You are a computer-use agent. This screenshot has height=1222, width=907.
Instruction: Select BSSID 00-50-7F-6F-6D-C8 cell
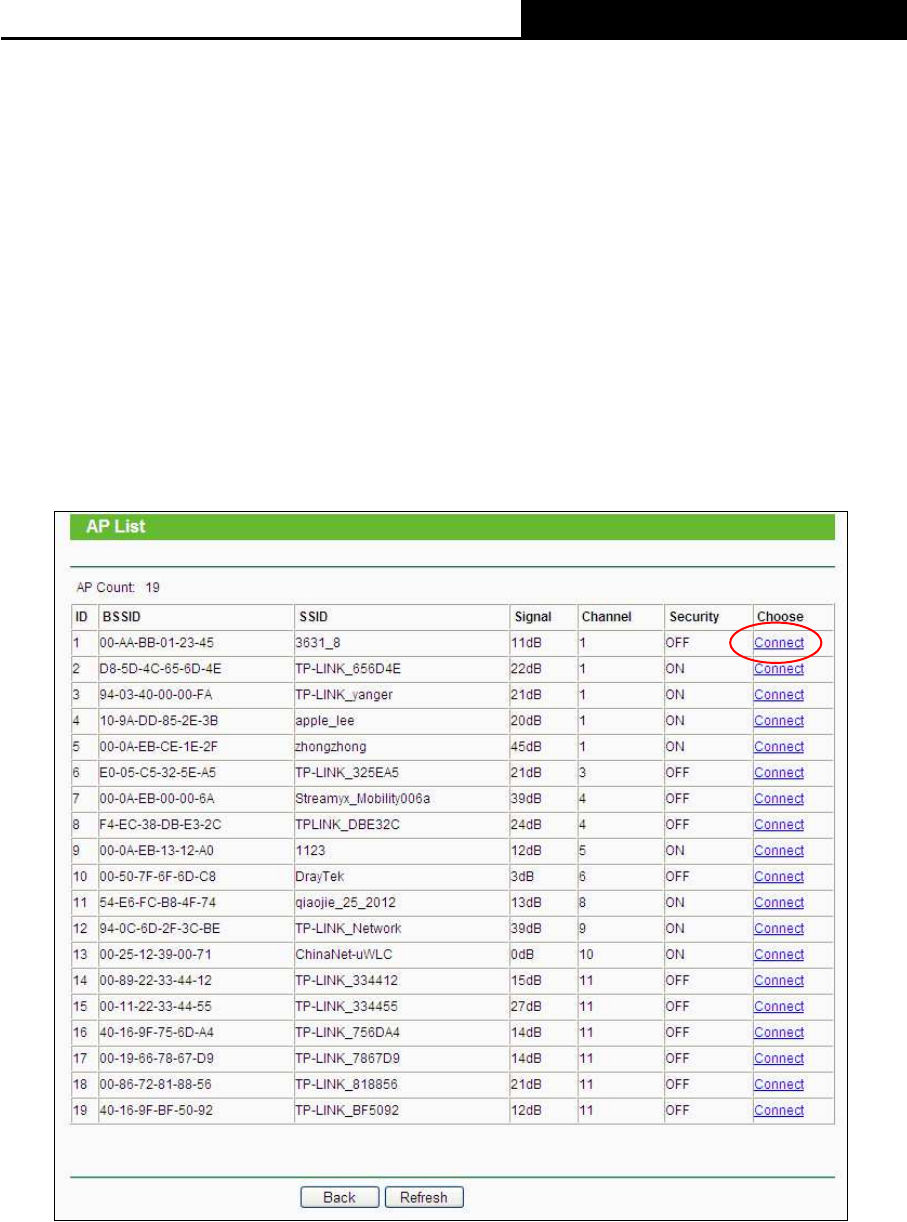(x=194, y=877)
